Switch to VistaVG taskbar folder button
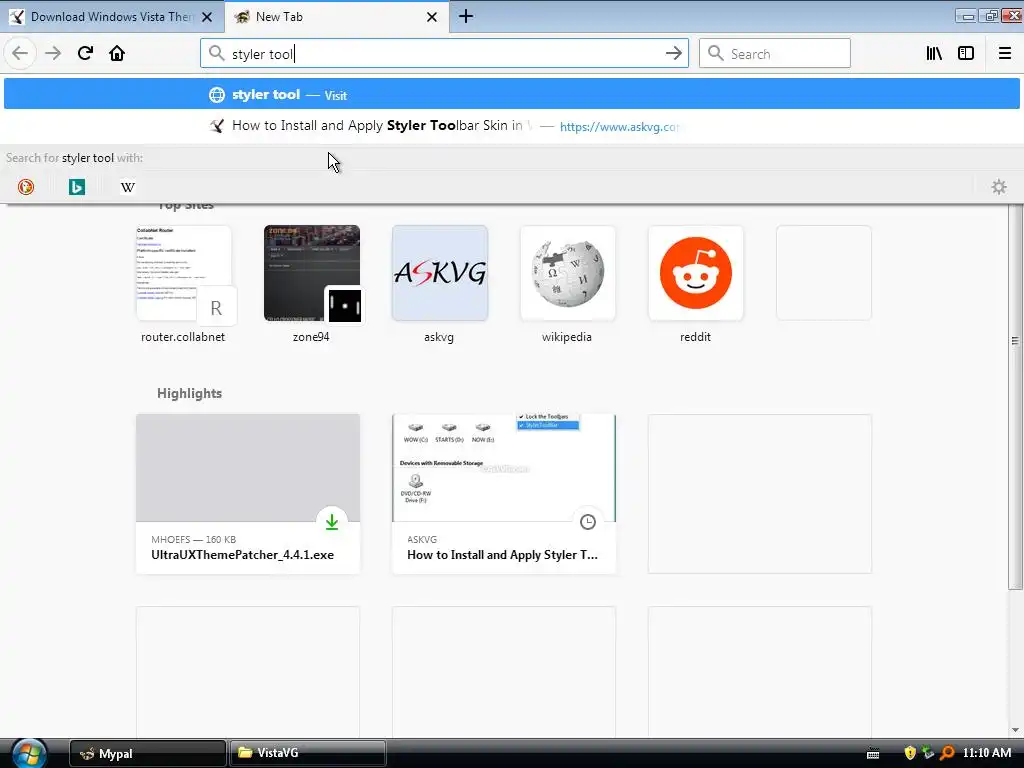The image size is (1024, 768). pos(307,753)
